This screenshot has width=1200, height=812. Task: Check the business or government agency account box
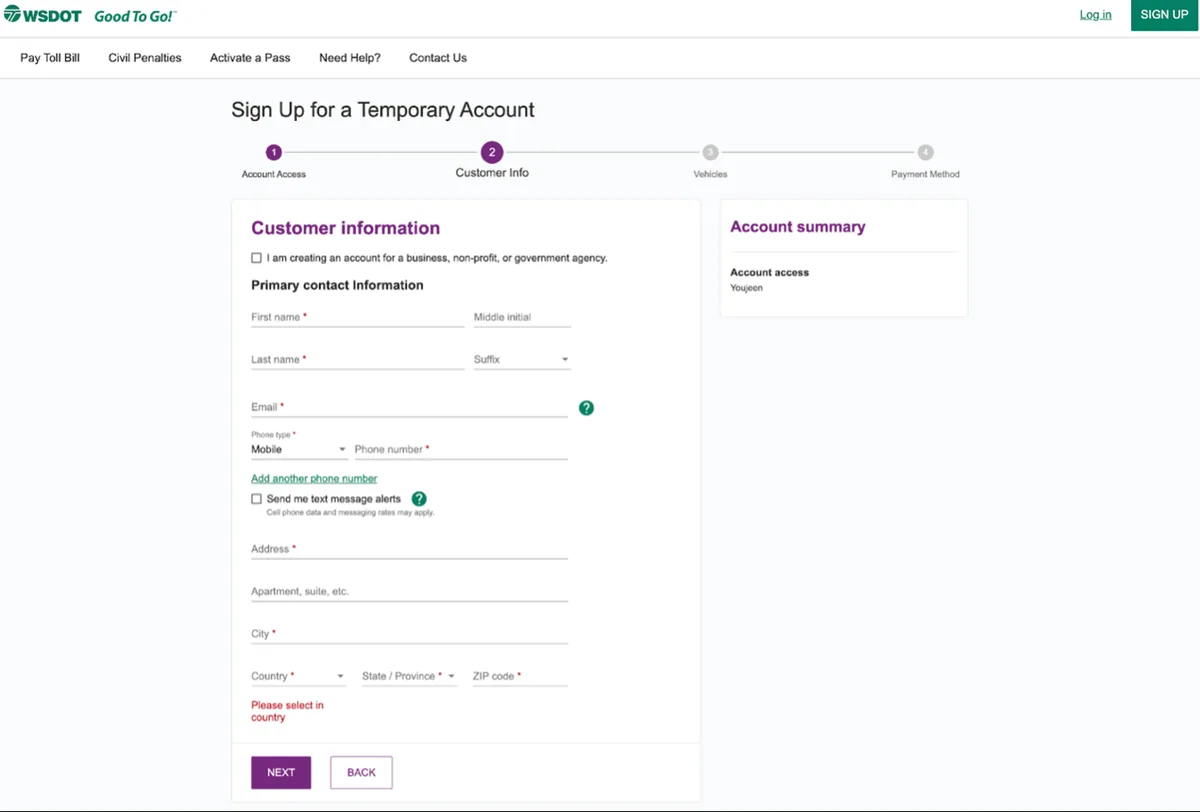(256, 258)
